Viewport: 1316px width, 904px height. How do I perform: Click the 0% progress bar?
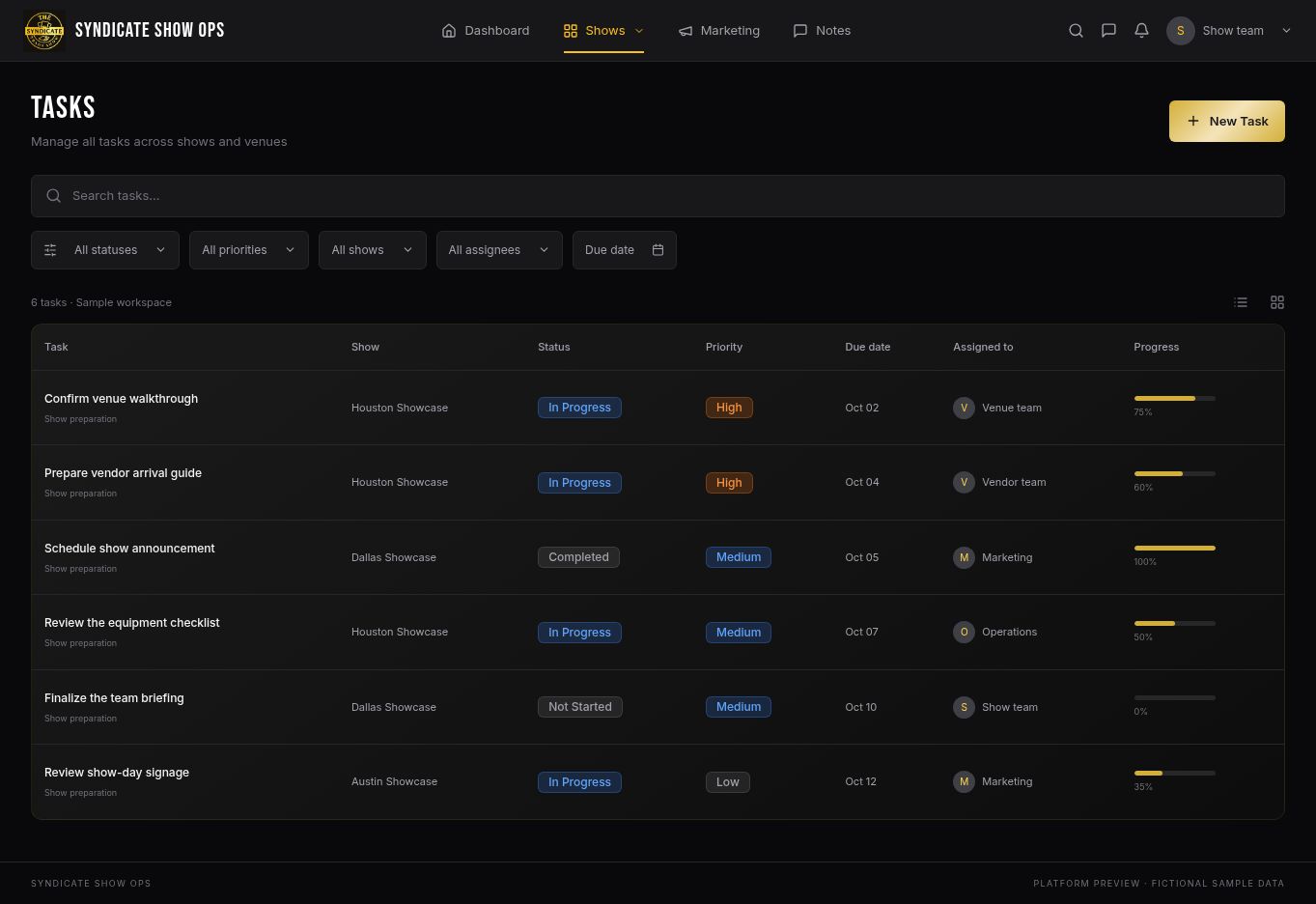(1174, 697)
